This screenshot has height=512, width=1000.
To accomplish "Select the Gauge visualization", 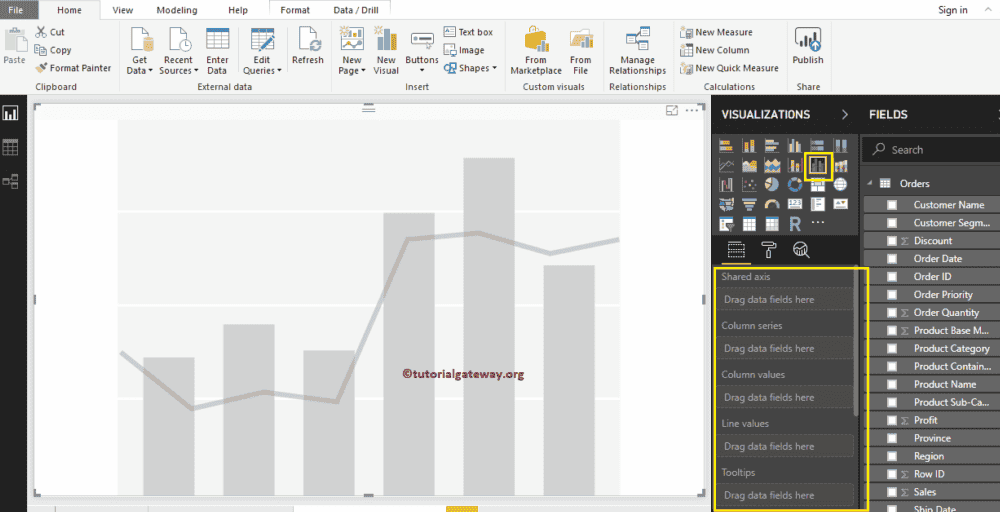I will [772, 205].
